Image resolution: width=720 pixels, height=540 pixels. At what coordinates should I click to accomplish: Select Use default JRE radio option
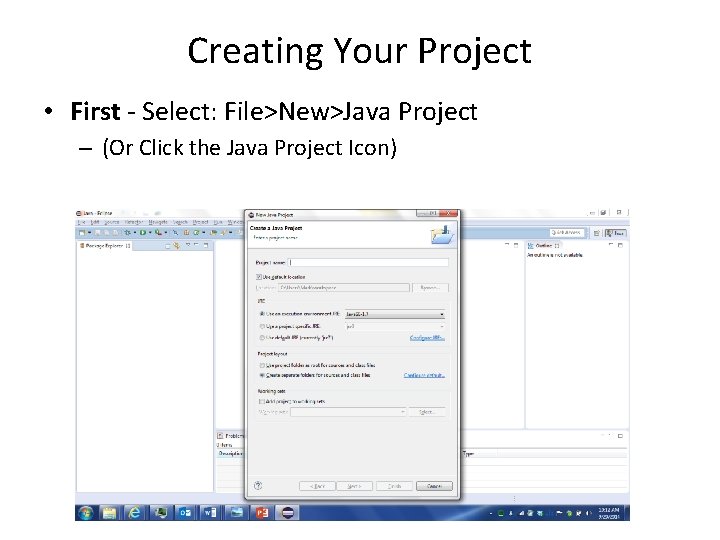pyautogui.click(x=262, y=338)
